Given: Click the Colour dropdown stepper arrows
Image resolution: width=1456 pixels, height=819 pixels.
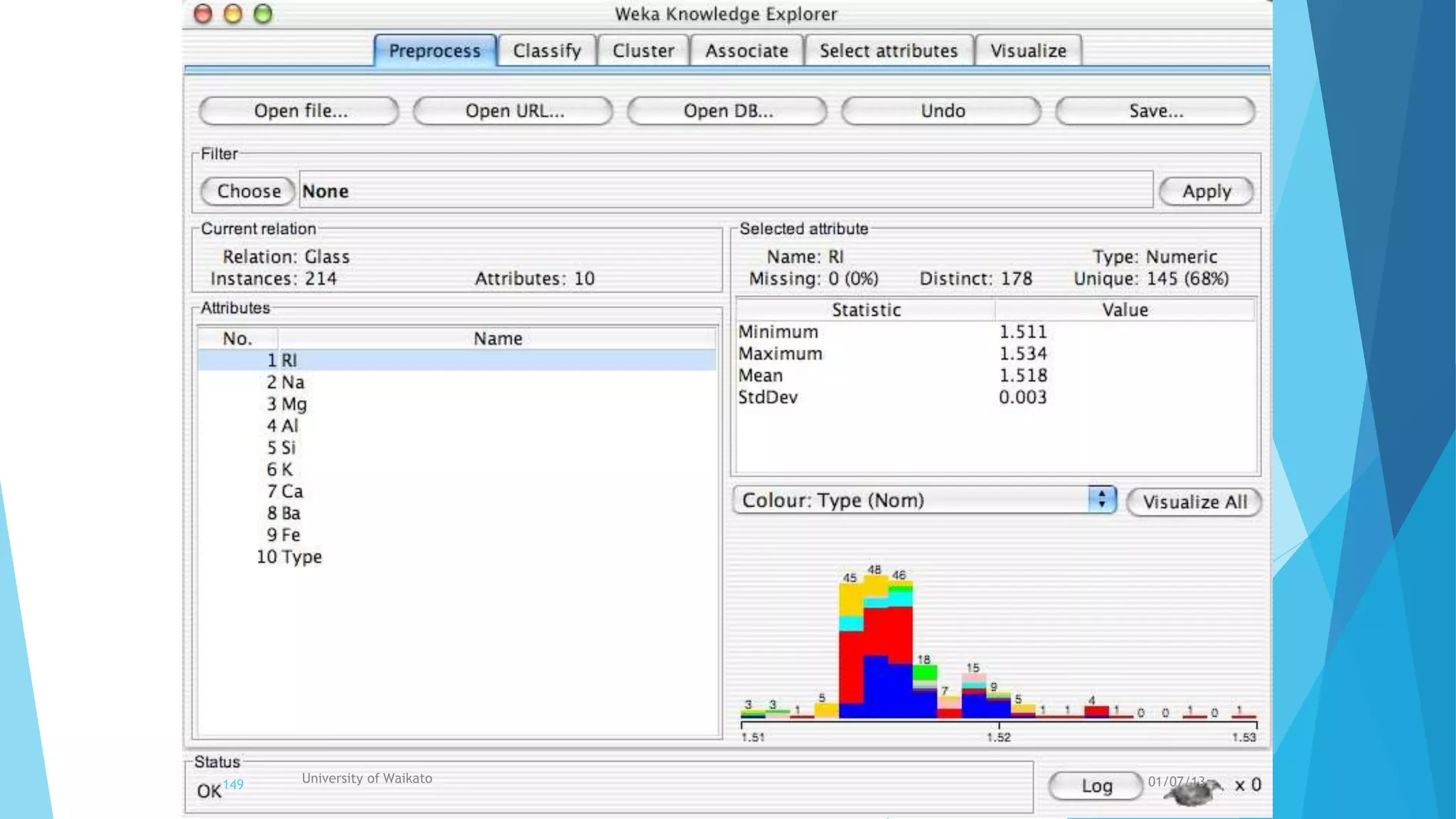Looking at the screenshot, I should point(1102,499).
